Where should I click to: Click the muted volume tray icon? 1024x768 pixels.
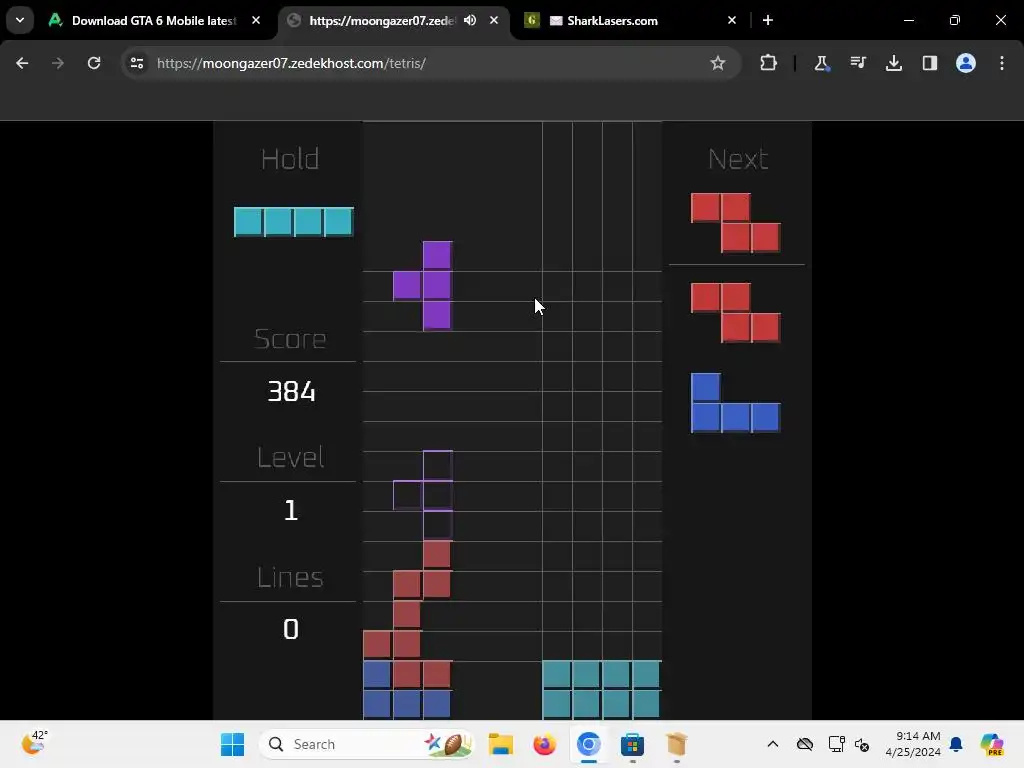[x=862, y=744]
